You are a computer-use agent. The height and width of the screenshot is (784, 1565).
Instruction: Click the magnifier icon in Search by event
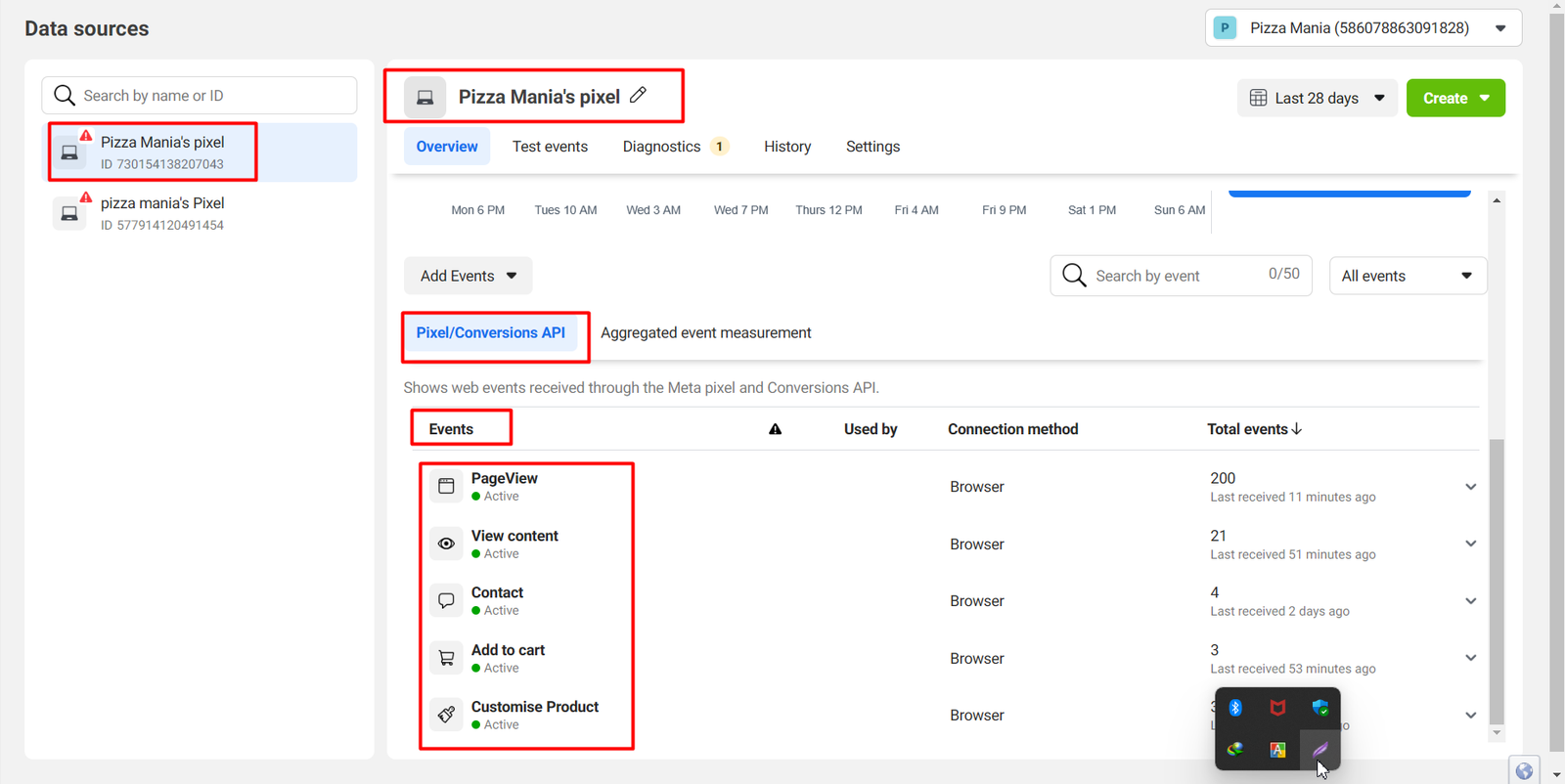(1074, 276)
